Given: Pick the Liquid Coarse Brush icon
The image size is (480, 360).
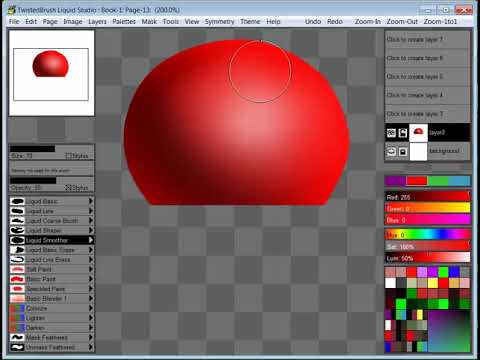Looking at the screenshot, I should coord(17,221).
